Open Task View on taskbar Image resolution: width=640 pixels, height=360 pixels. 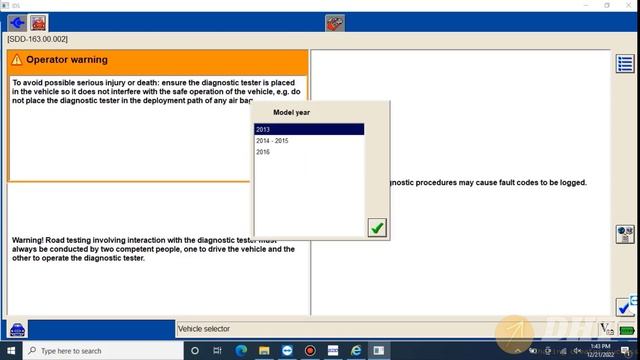218,351
